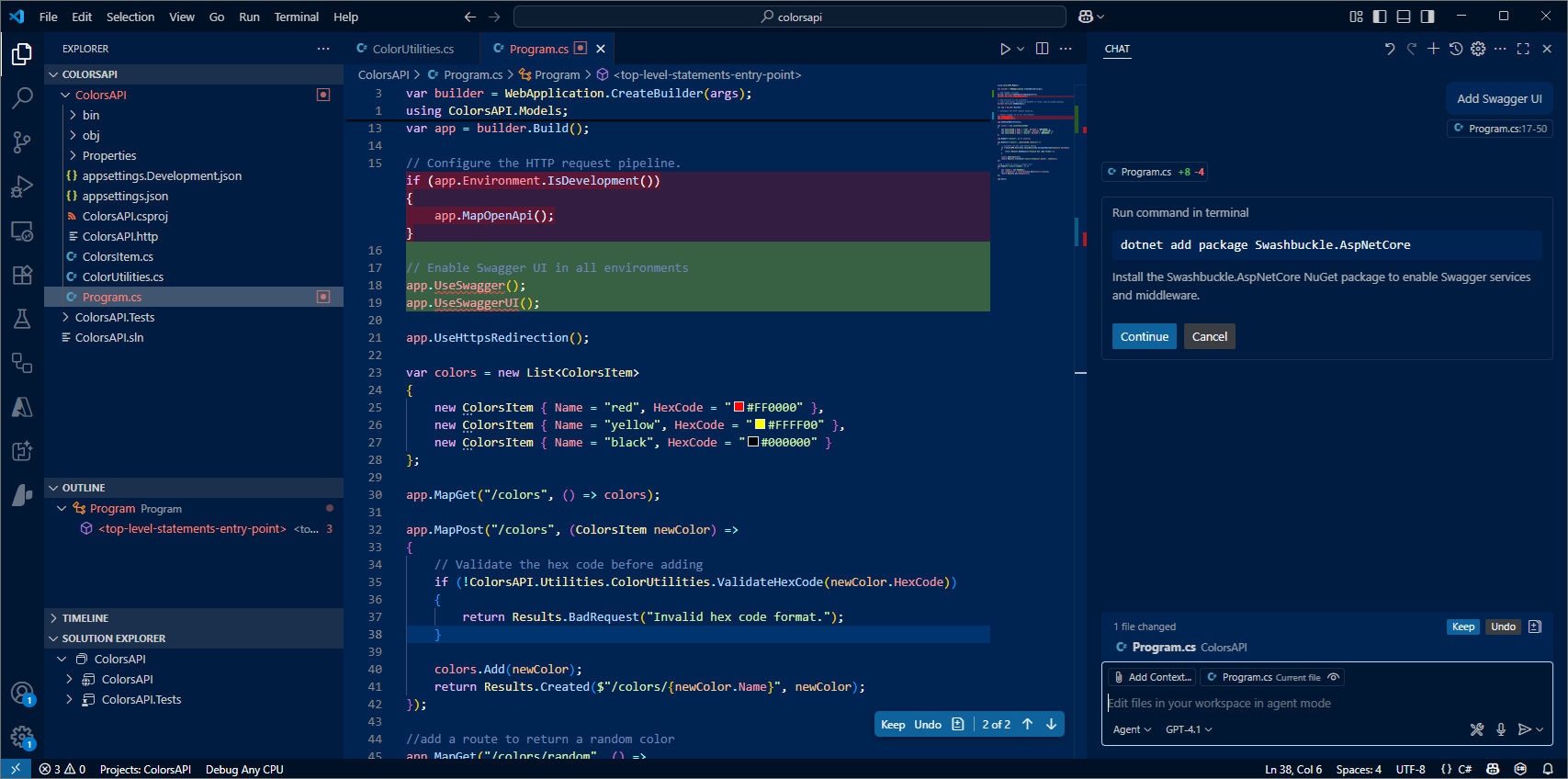Open the Source Control view

point(22,141)
